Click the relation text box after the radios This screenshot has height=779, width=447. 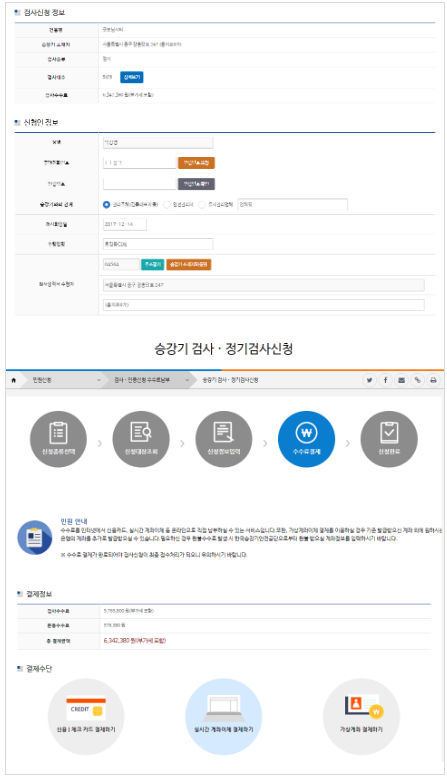(x=293, y=205)
